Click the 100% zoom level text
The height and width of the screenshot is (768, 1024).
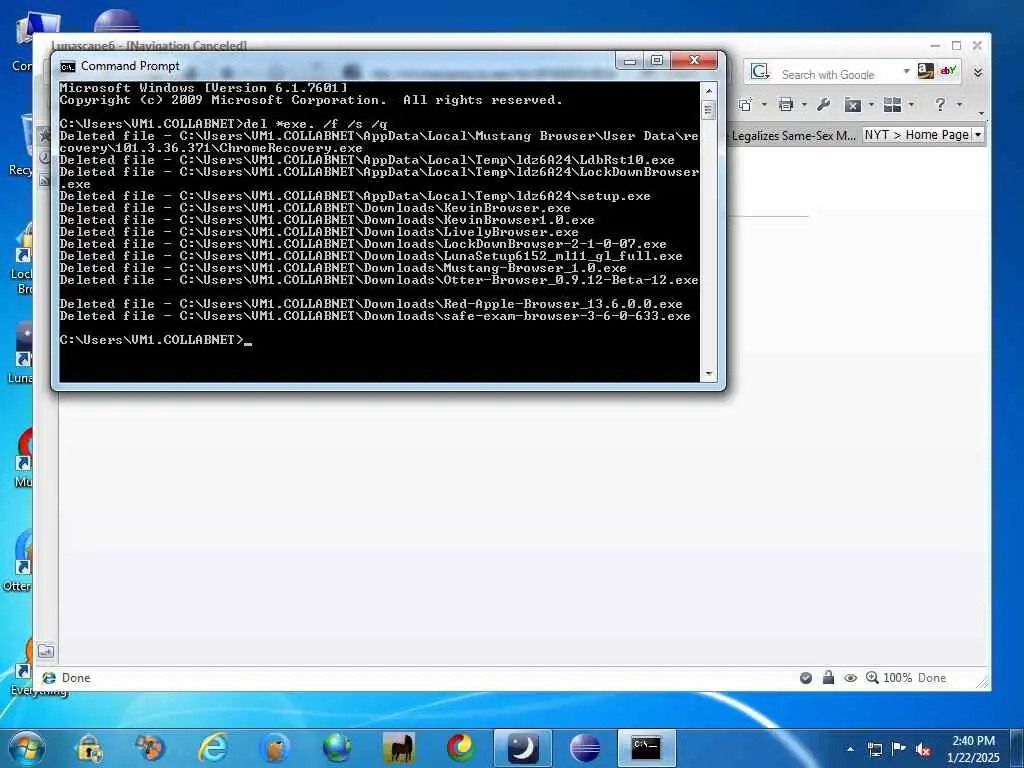897,678
